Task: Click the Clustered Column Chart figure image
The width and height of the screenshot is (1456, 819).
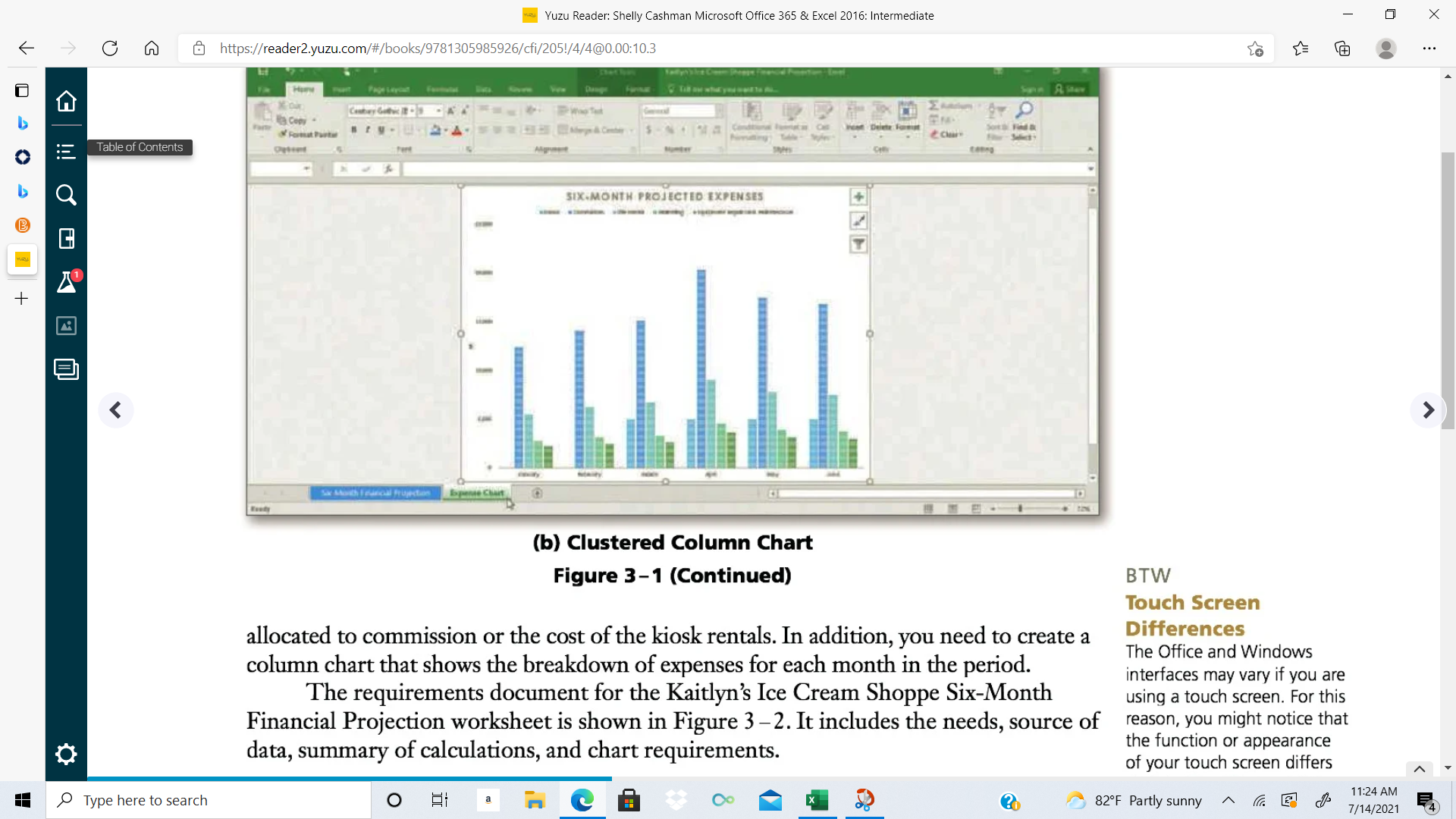Action: (x=673, y=291)
